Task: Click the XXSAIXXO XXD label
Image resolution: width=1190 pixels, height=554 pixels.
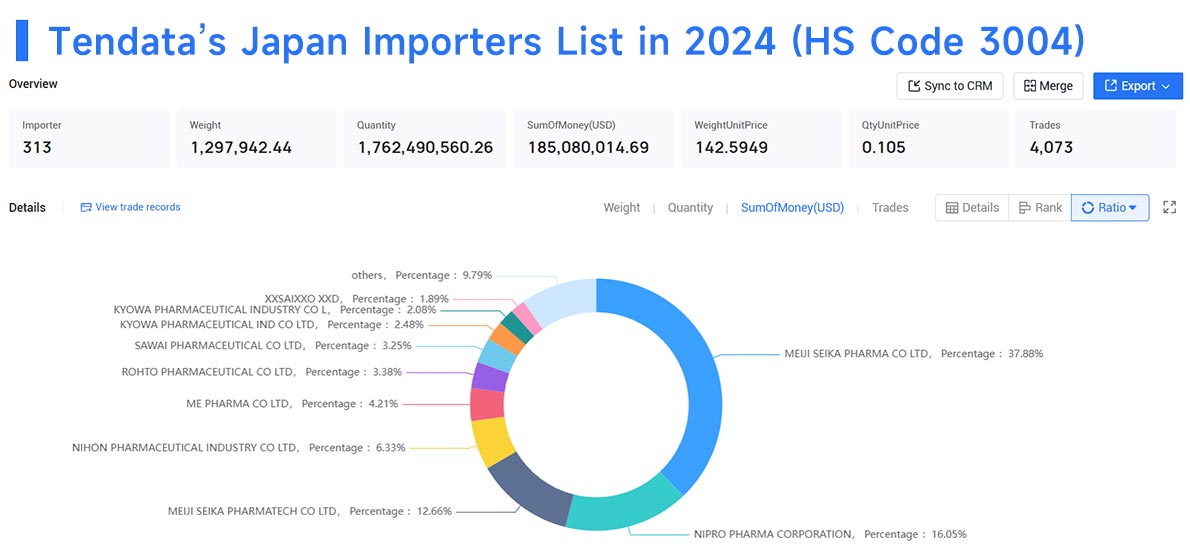Action: (357, 298)
